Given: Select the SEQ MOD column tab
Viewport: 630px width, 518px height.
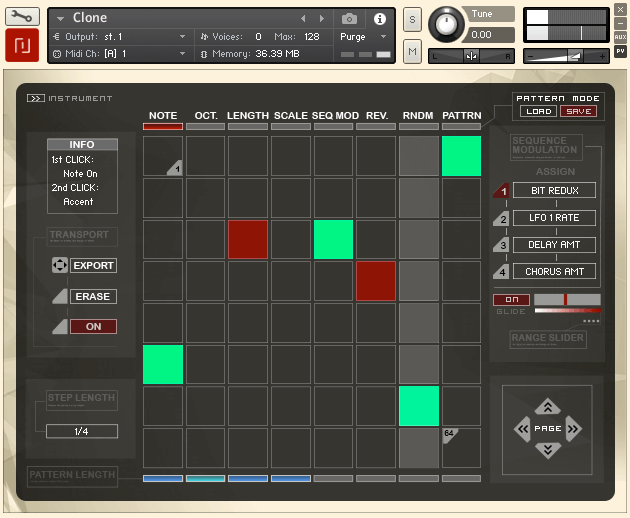Looking at the screenshot, I should click(334, 116).
